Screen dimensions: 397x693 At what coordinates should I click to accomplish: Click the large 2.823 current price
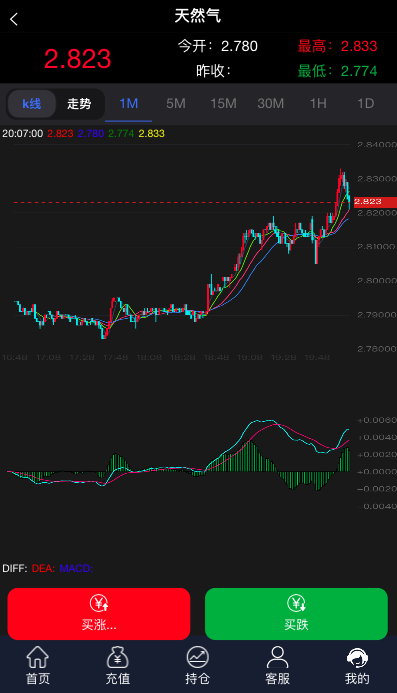pos(77,59)
